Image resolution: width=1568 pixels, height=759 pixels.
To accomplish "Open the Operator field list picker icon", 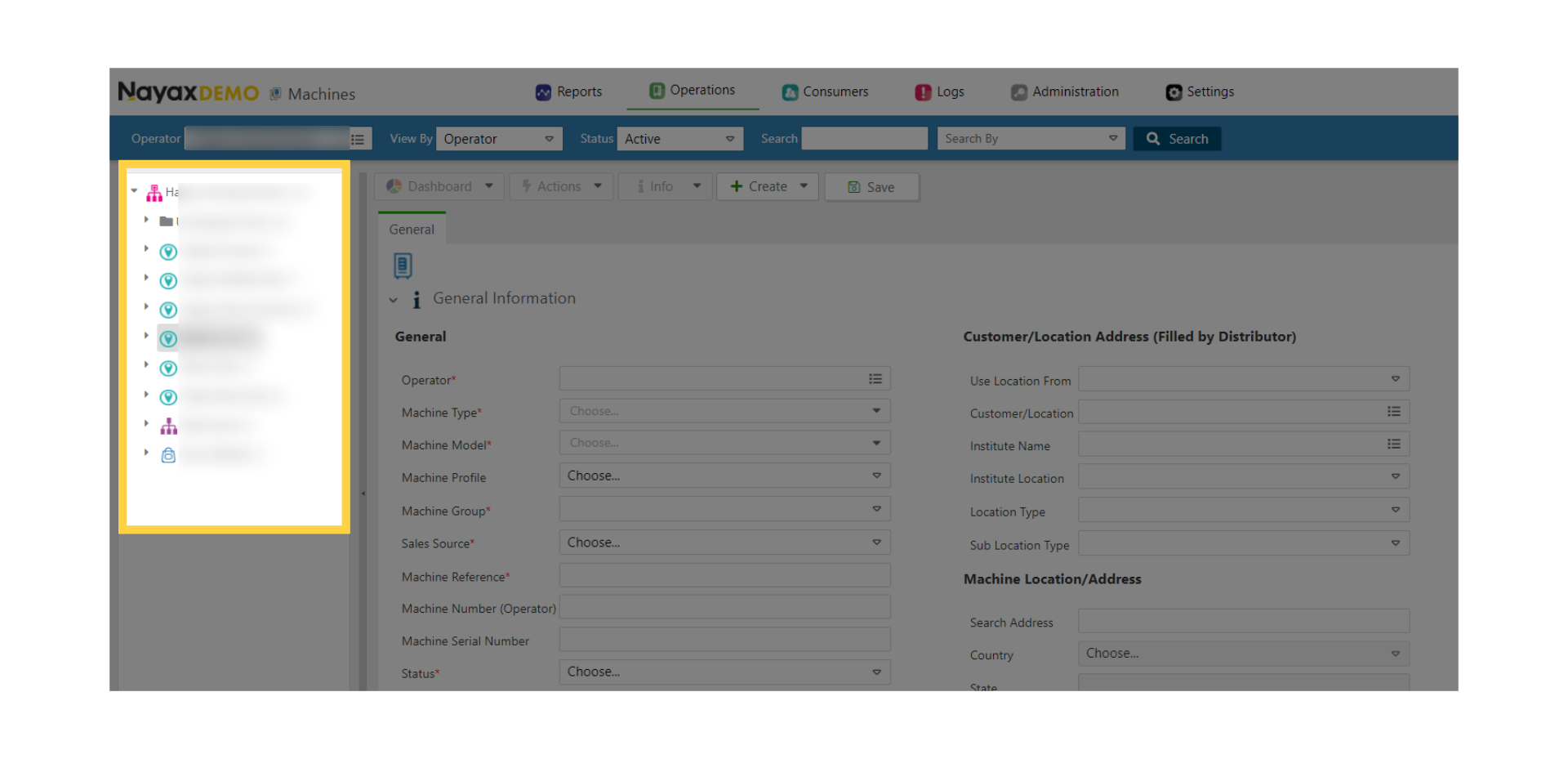I will 875,379.
